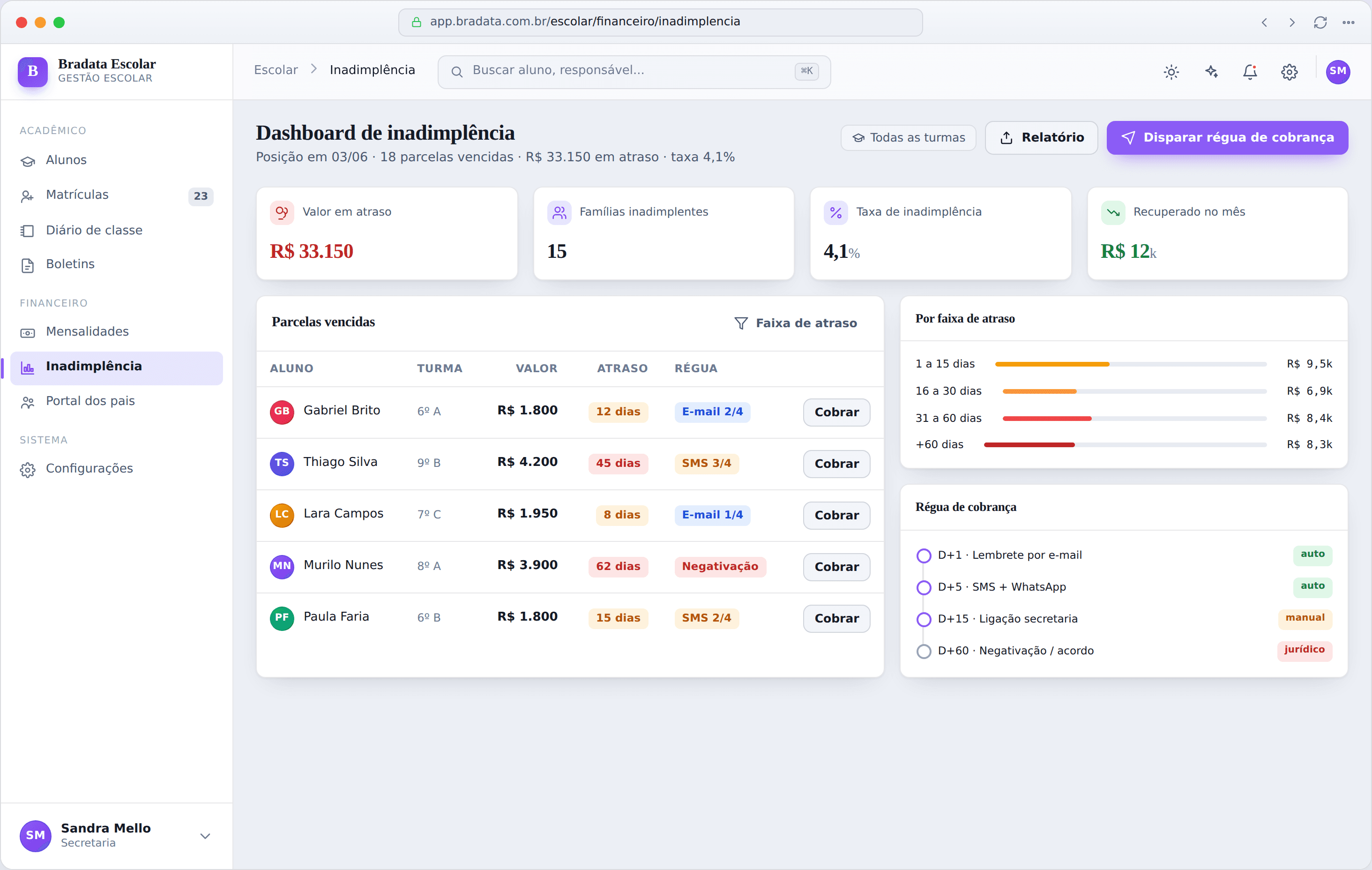Click the 31 a 60 dias progress bar
This screenshot has height=870, width=1372.
[1134, 419]
